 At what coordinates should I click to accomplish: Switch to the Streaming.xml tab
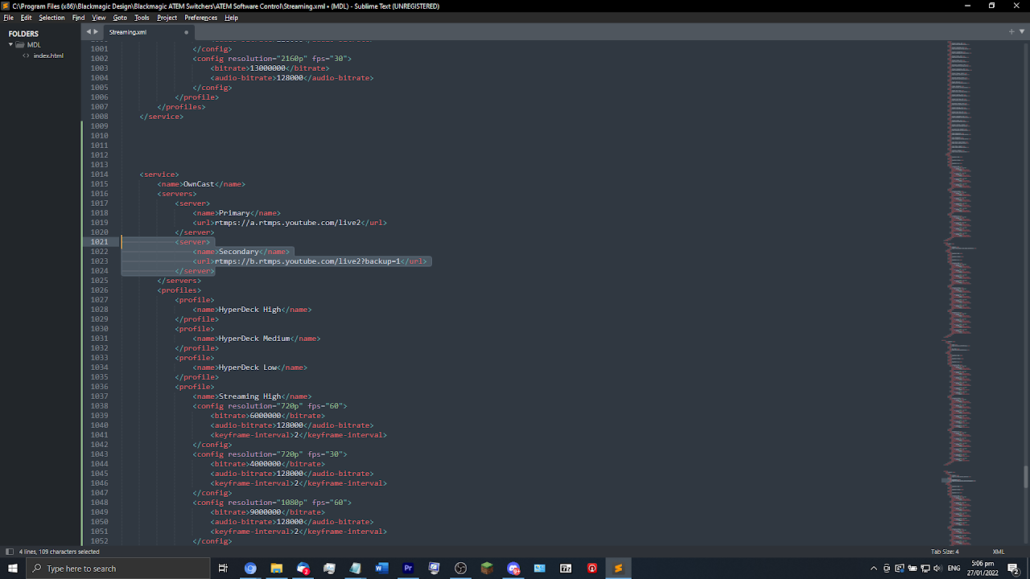point(128,32)
